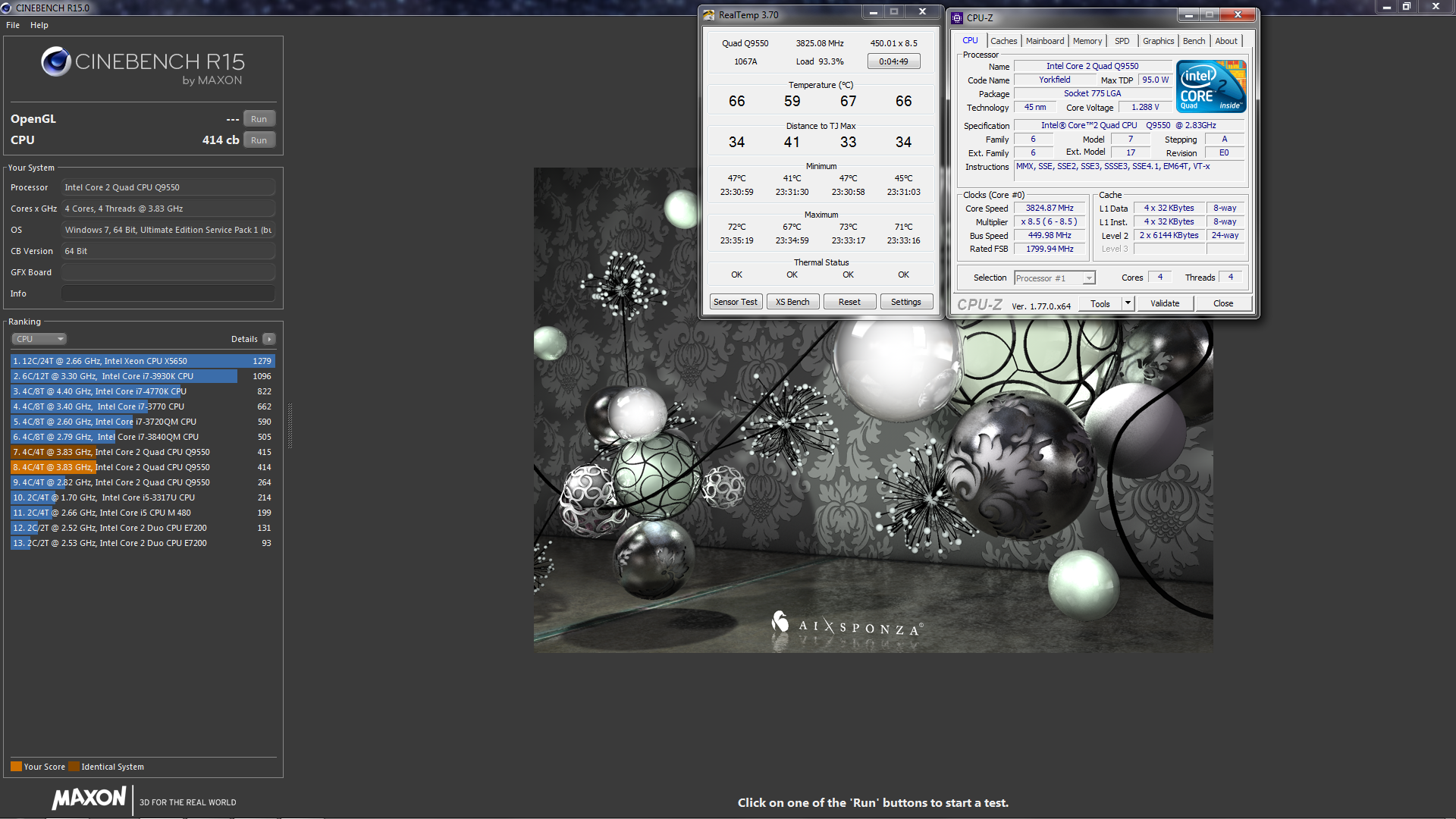Open the CPU ranking dropdown
This screenshot has height=819, width=1456.
pyautogui.click(x=39, y=339)
